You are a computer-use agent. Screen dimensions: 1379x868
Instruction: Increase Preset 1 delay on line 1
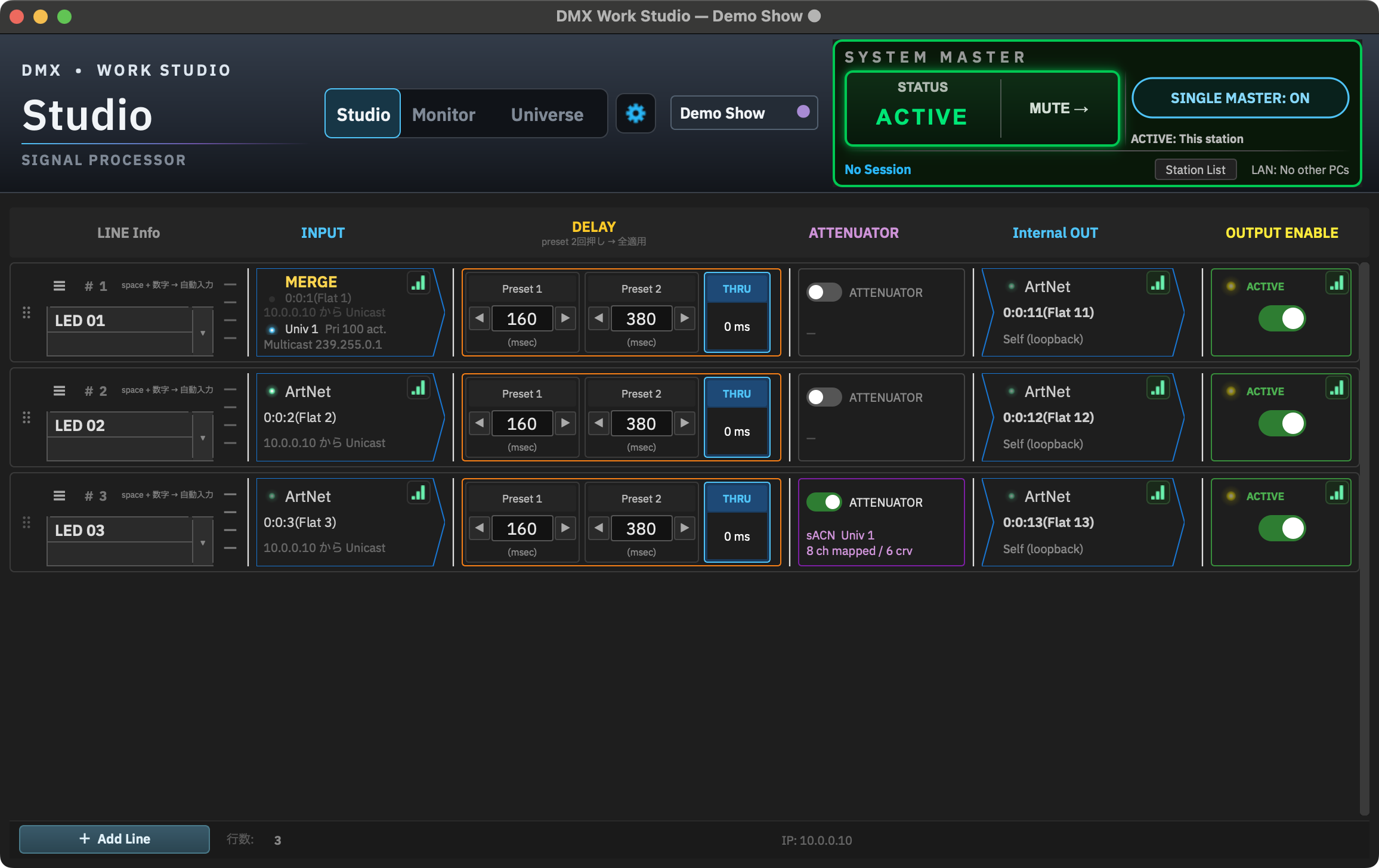tap(565, 318)
